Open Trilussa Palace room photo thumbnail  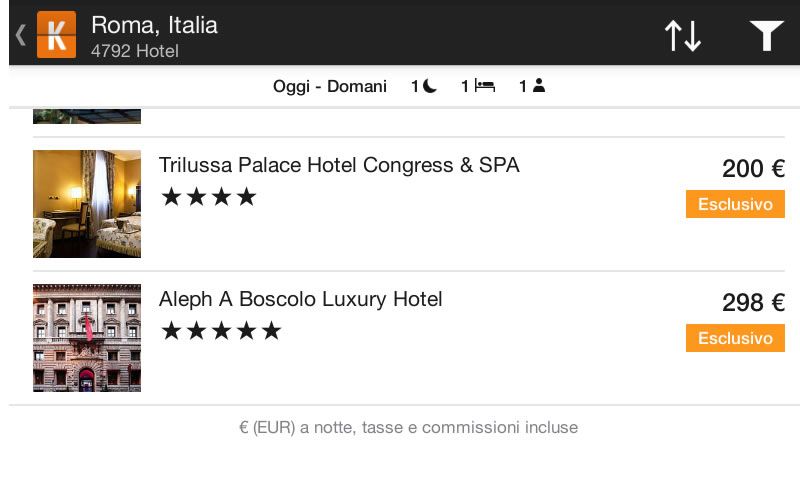87,204
